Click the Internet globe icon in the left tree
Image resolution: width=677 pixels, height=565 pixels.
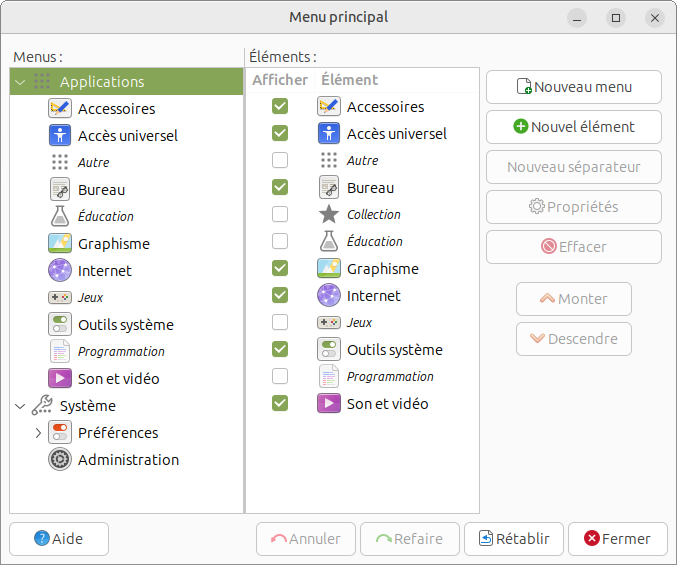point(60,270)
